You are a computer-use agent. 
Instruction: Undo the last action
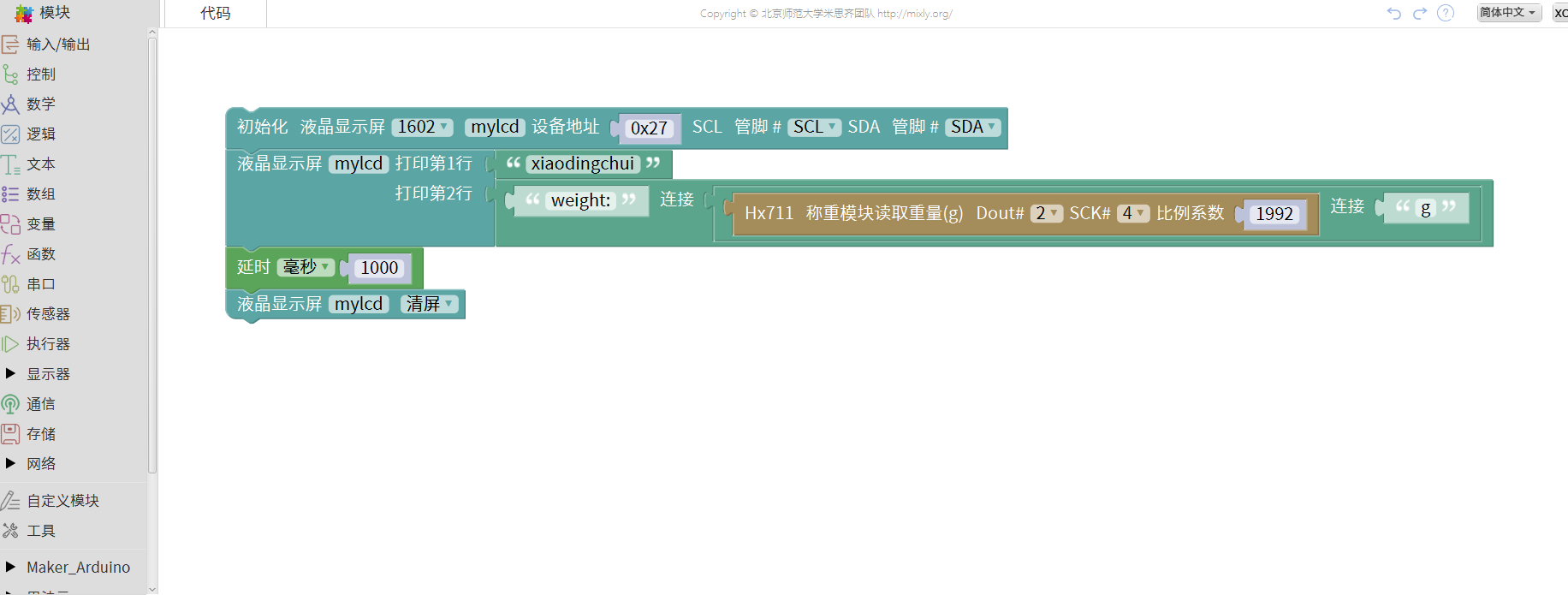coord(1394,13)
